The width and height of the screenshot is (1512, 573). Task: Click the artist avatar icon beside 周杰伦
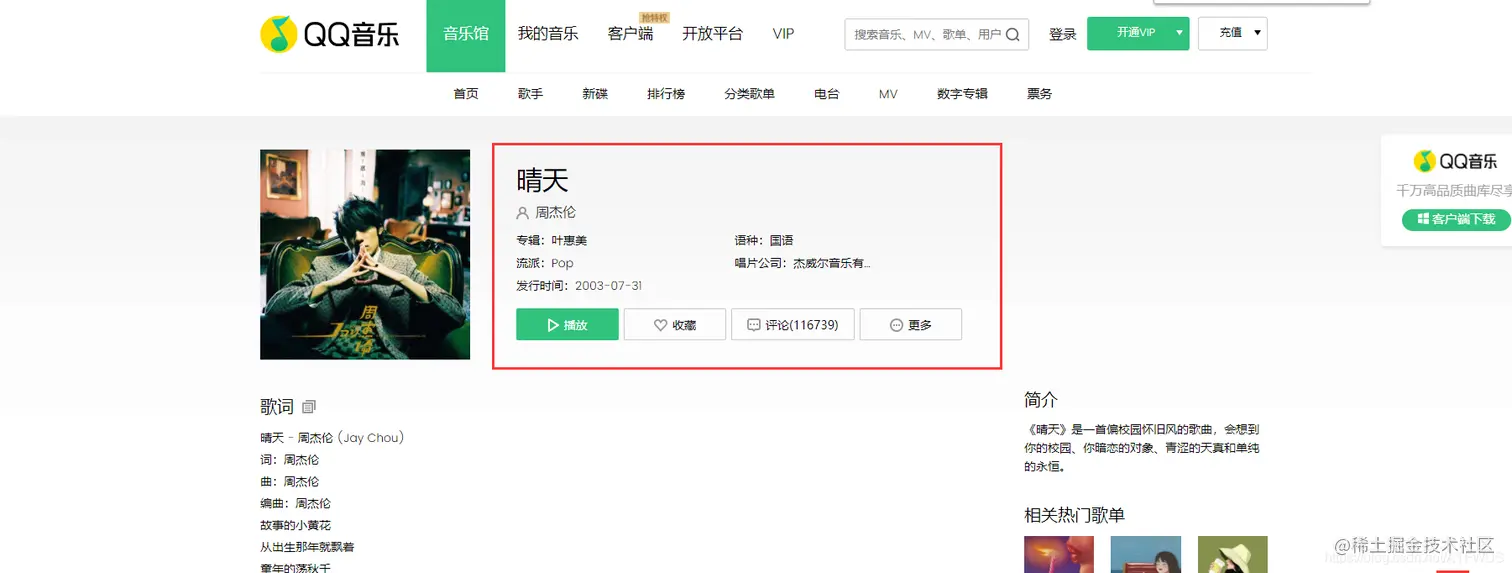click(x=522, y=213)
